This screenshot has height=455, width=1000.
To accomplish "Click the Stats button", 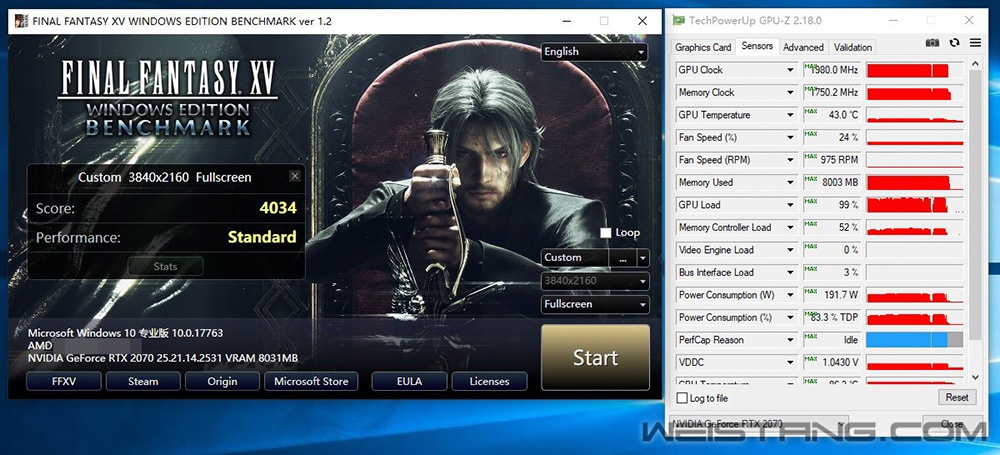I will click(165, 266).
